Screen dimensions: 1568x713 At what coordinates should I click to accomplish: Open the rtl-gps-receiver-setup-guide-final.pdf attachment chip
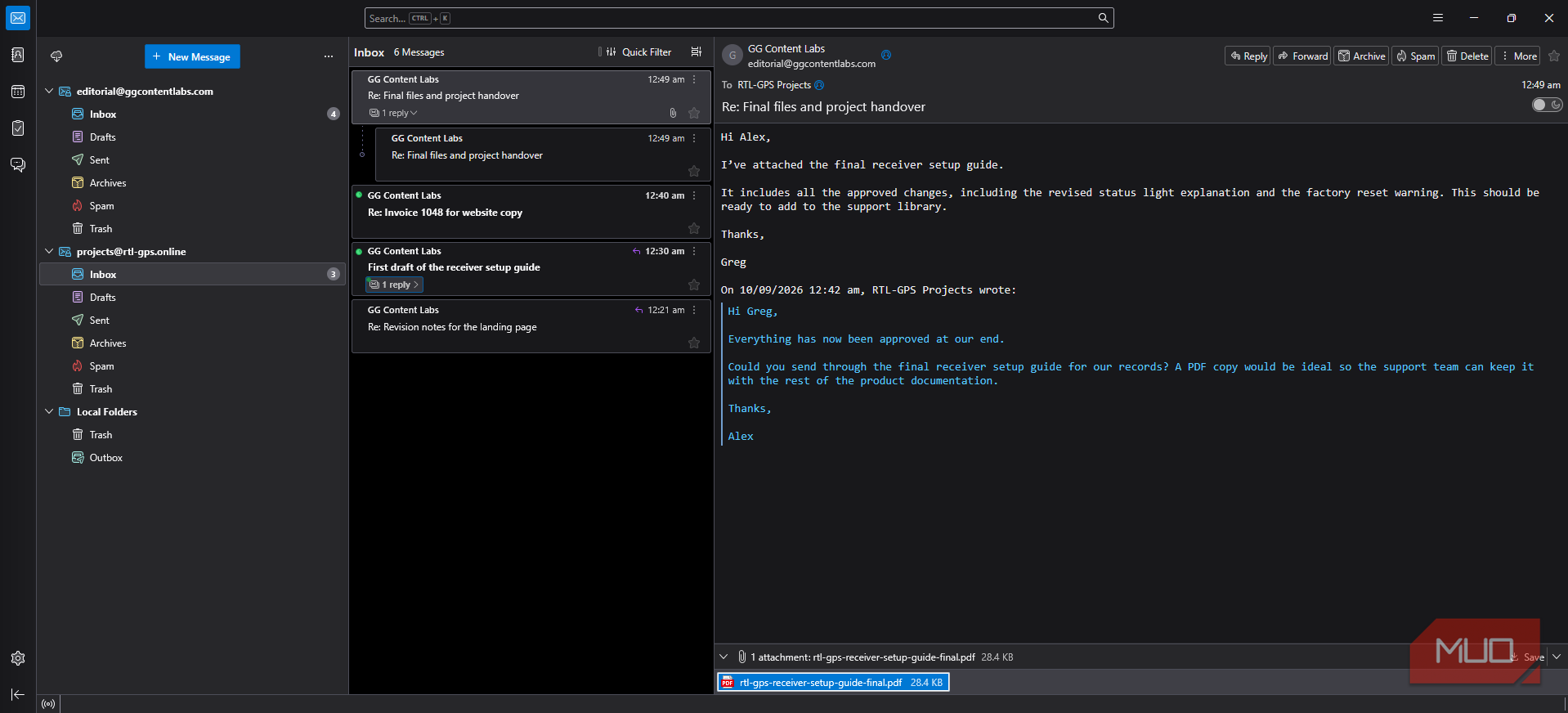click(x=833, y=682)
